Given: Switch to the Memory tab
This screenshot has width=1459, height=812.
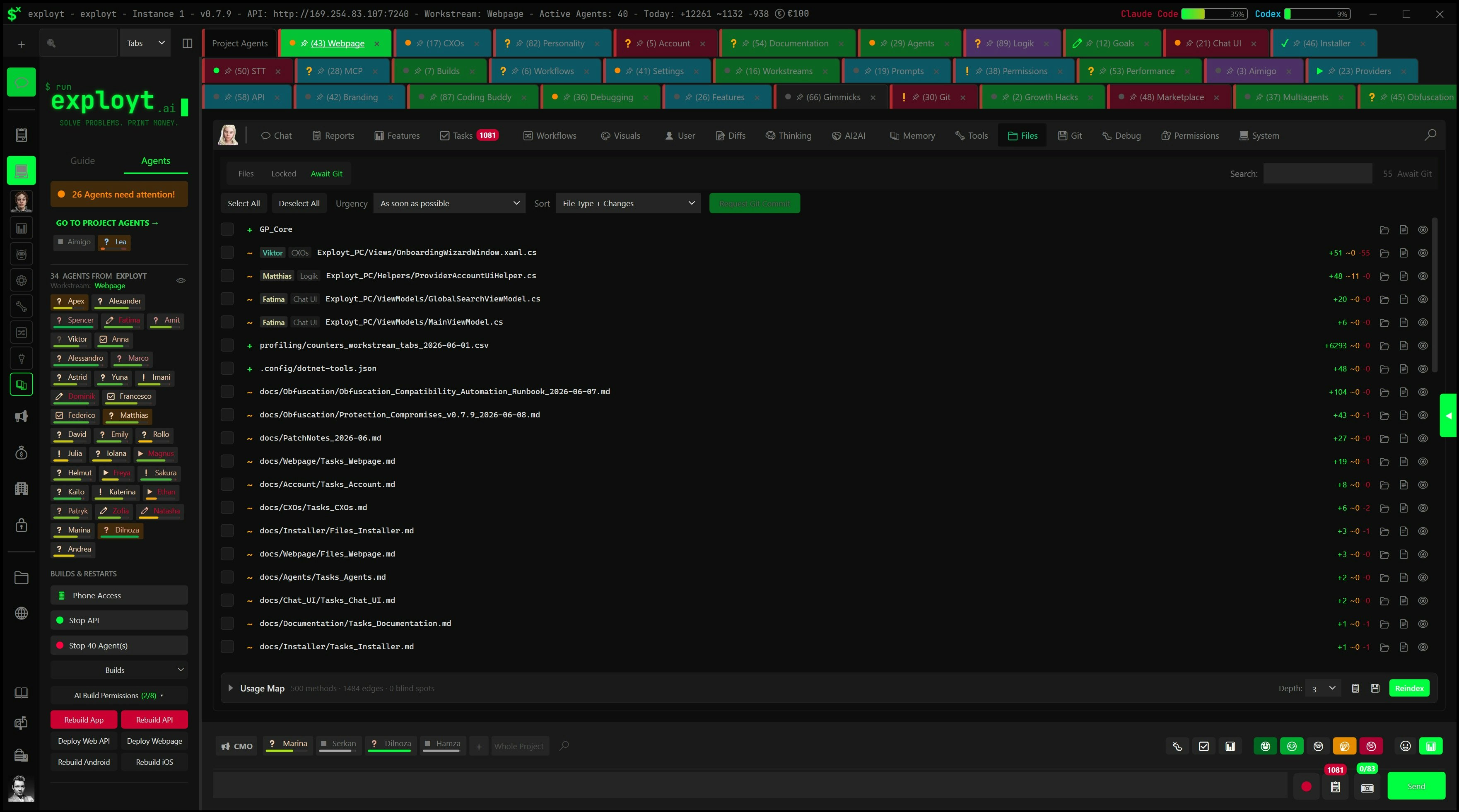Looking at the screenshot, I should click(x=912, y=135).
